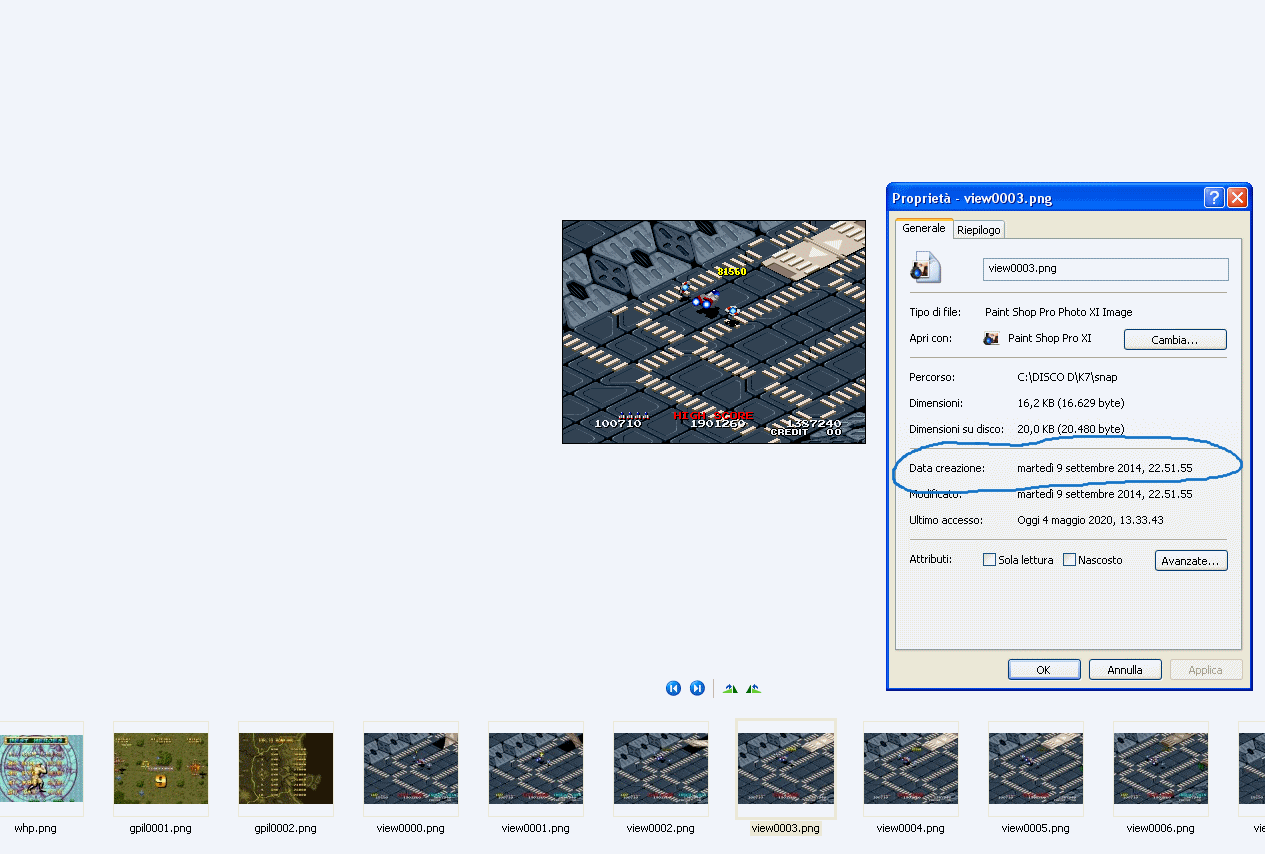Select the view0001.png thumbnail

[536, 769]
